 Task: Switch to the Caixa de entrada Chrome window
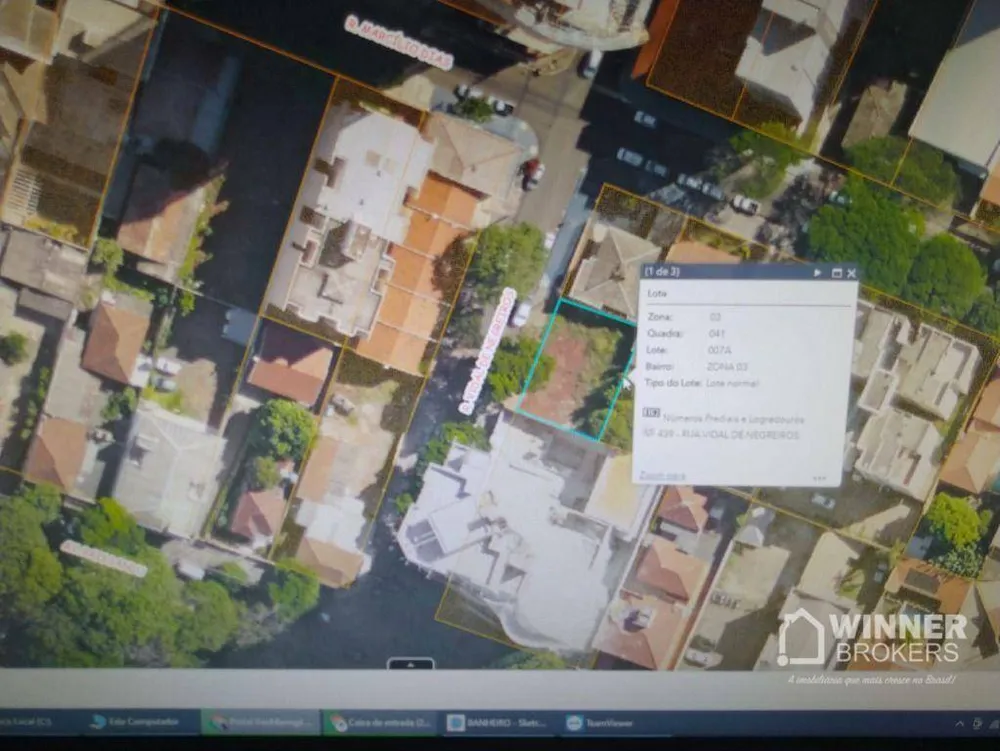coord(381,723)
